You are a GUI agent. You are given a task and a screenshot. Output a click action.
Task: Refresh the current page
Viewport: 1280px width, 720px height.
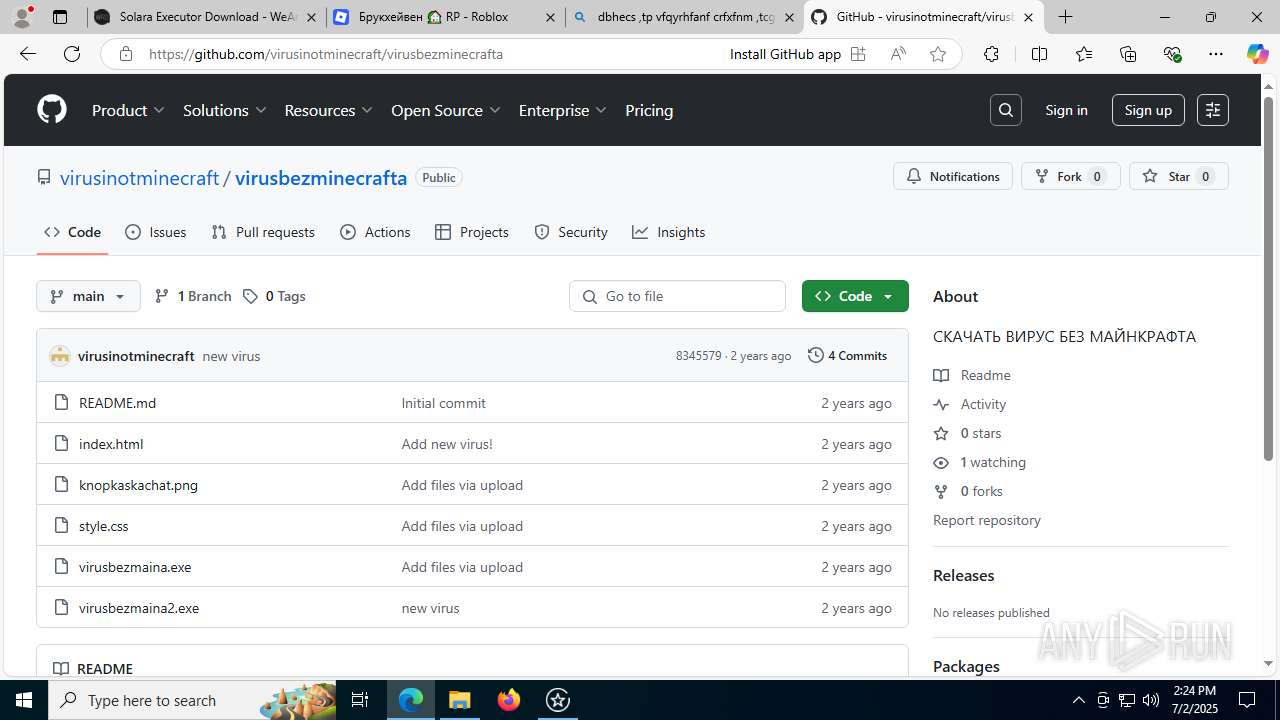pos(72,54)
